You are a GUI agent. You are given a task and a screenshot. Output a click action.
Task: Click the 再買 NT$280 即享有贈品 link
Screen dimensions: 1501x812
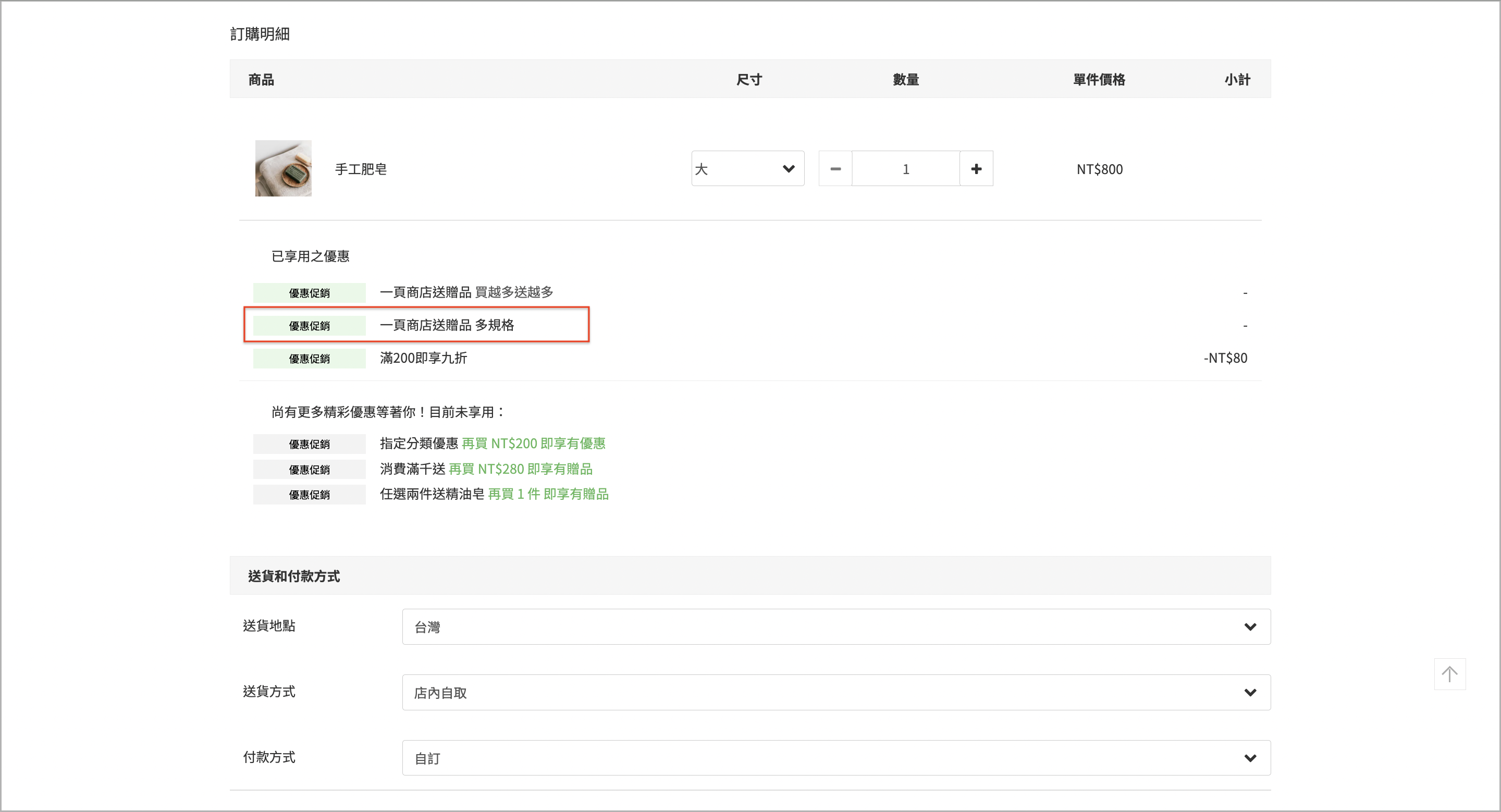pos(520,469)
